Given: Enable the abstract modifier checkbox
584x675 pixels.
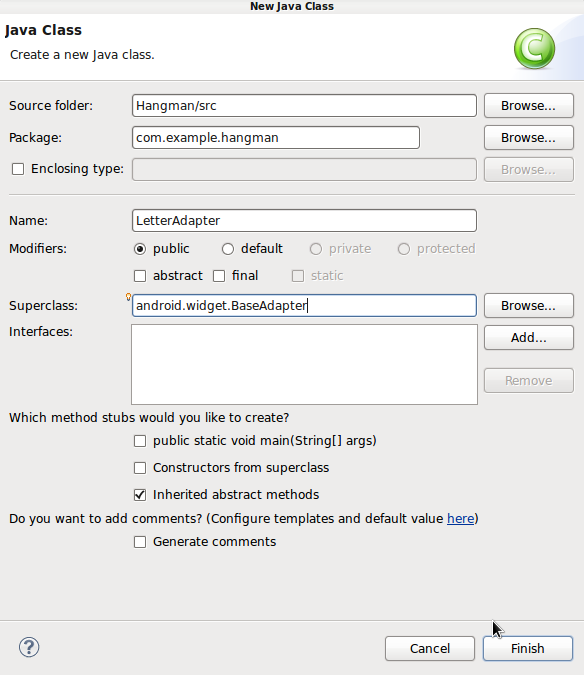Looking at the screenshot, I should (x=140, y=276).
